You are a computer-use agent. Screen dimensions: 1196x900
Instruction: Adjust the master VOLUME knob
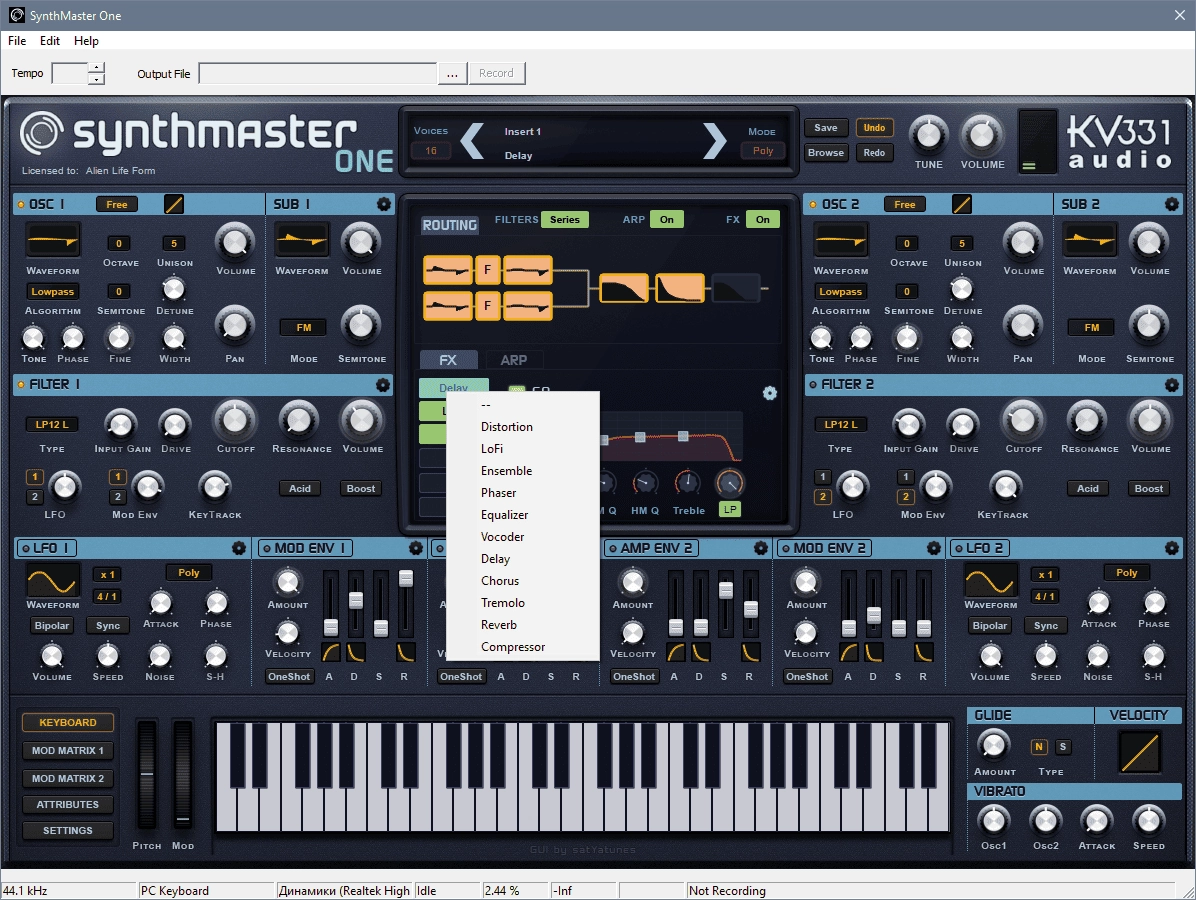tap(982, 136)
